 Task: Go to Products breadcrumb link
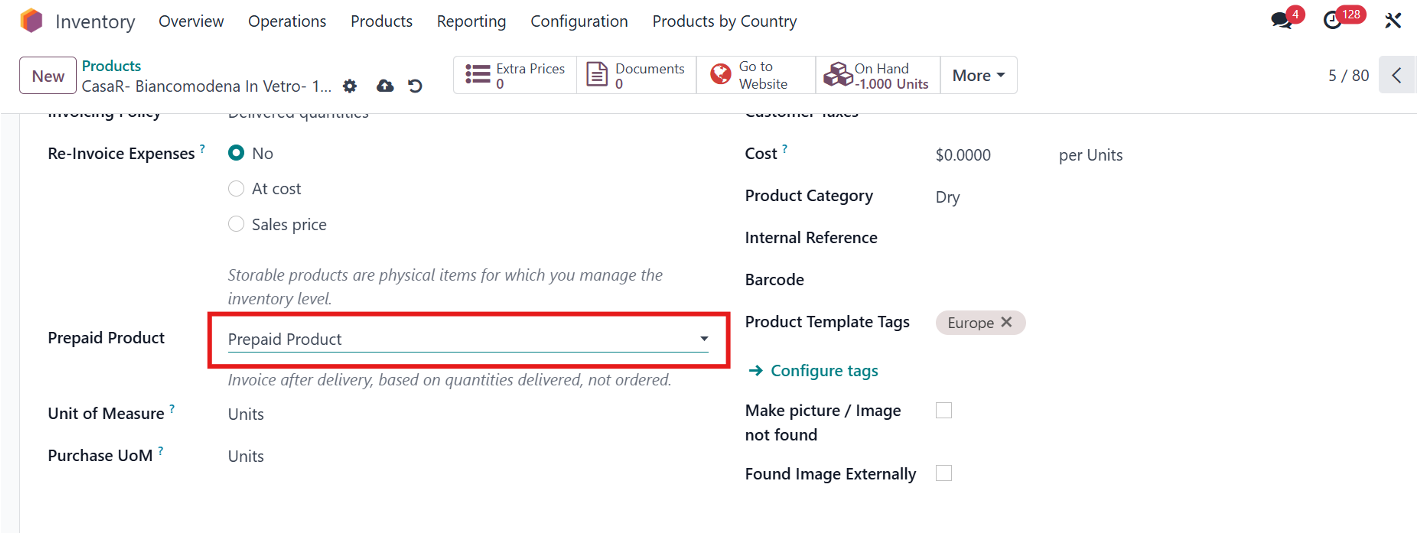[112, 66]
